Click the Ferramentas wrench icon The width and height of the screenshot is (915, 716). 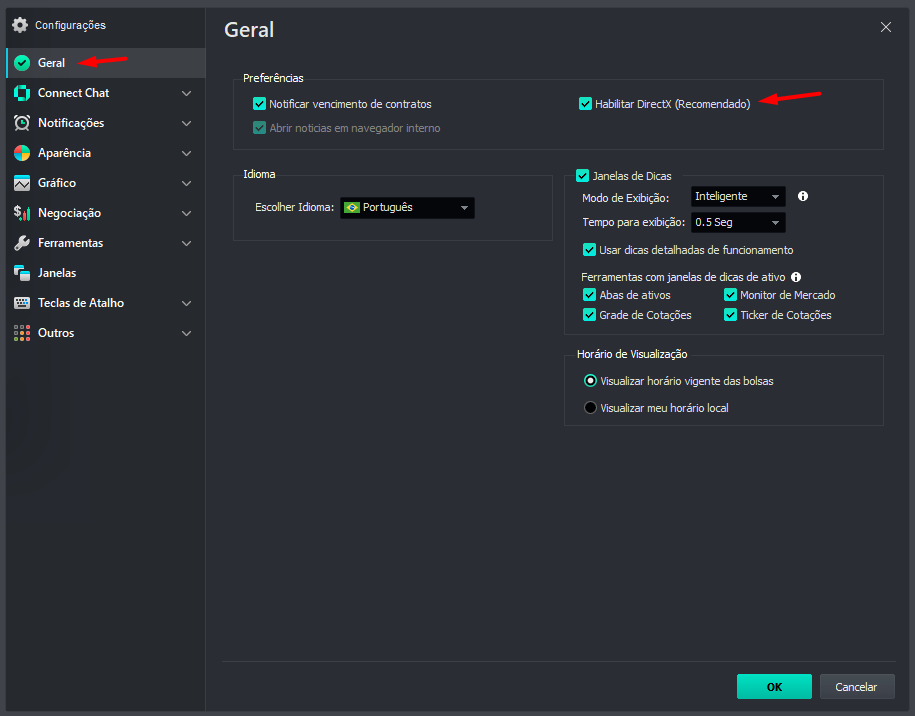[x=22, y=243]
